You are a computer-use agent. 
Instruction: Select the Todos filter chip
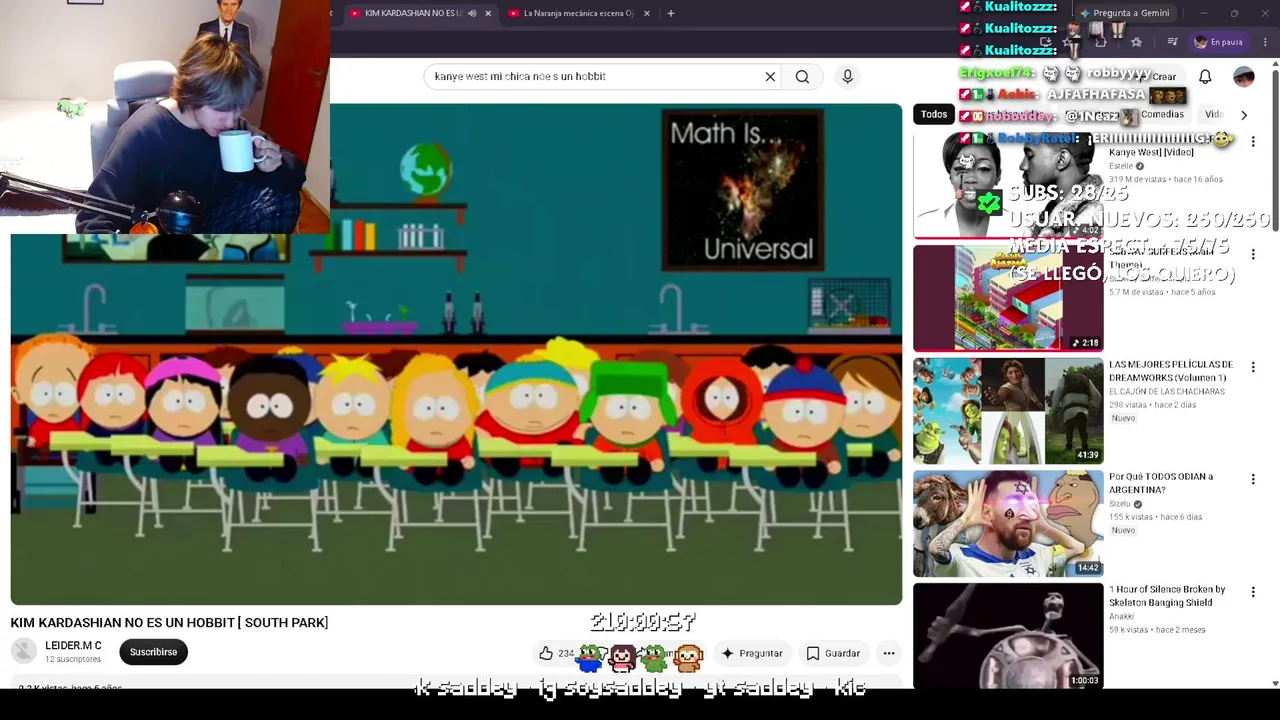coord(934,114)
